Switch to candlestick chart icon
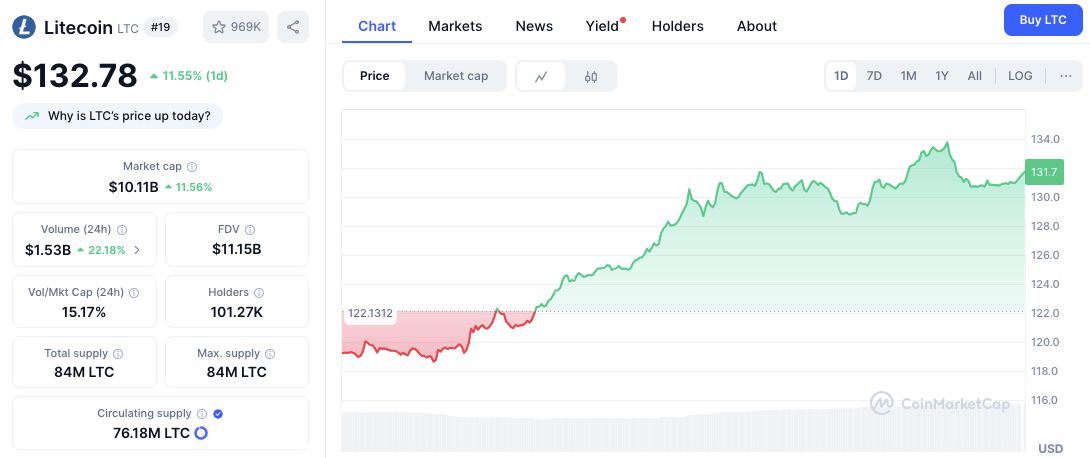This screenshot has height=458, width=1090. coord(591,76)
